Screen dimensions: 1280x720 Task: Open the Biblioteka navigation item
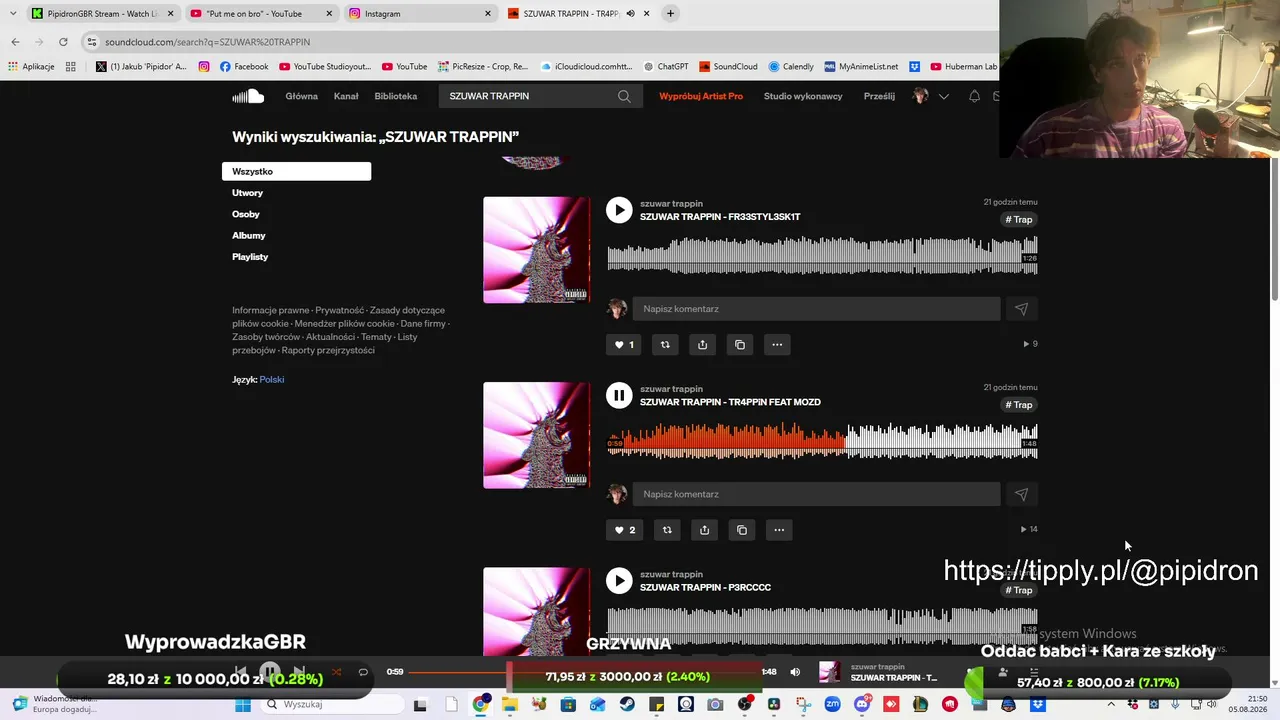point(396,96)
